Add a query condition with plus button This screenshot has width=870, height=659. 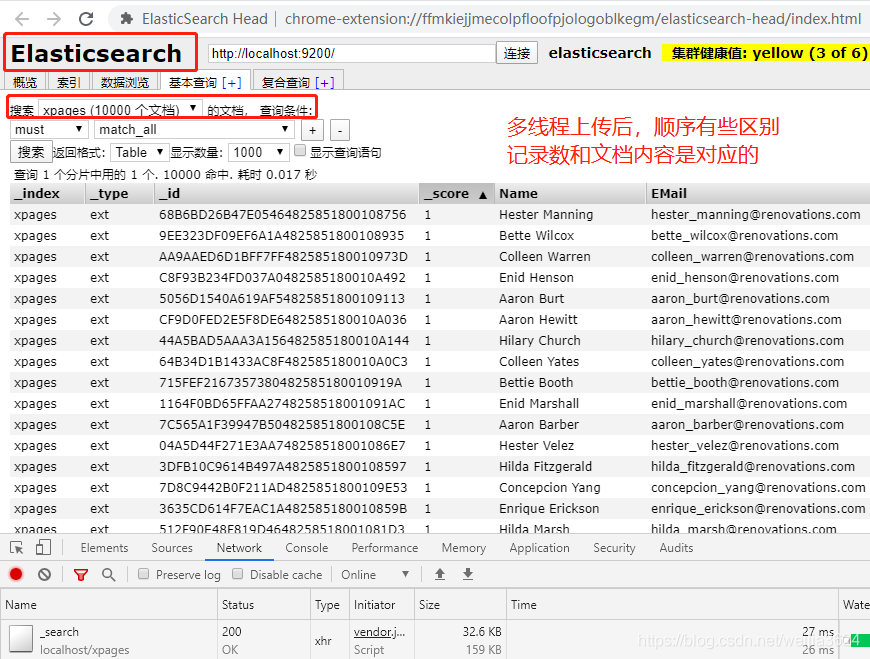coord(312,131)
